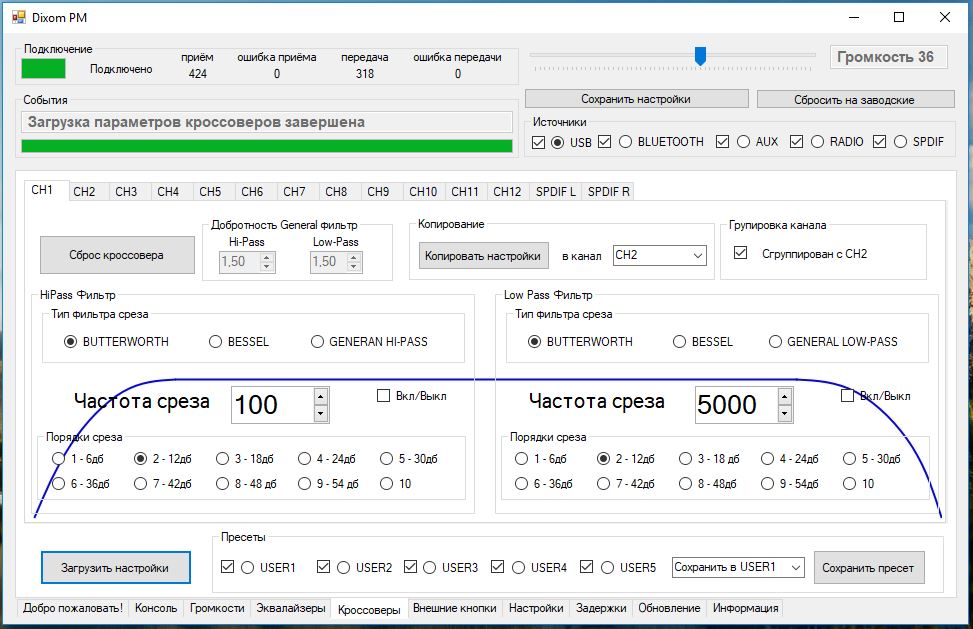
Task: Switch to the Консоль tab
Action: coord(156,609)
